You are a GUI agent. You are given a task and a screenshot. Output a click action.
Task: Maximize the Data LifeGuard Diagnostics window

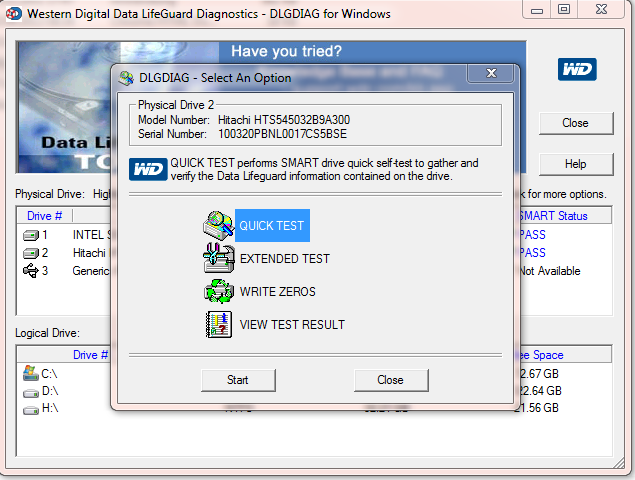pos(564,10)
